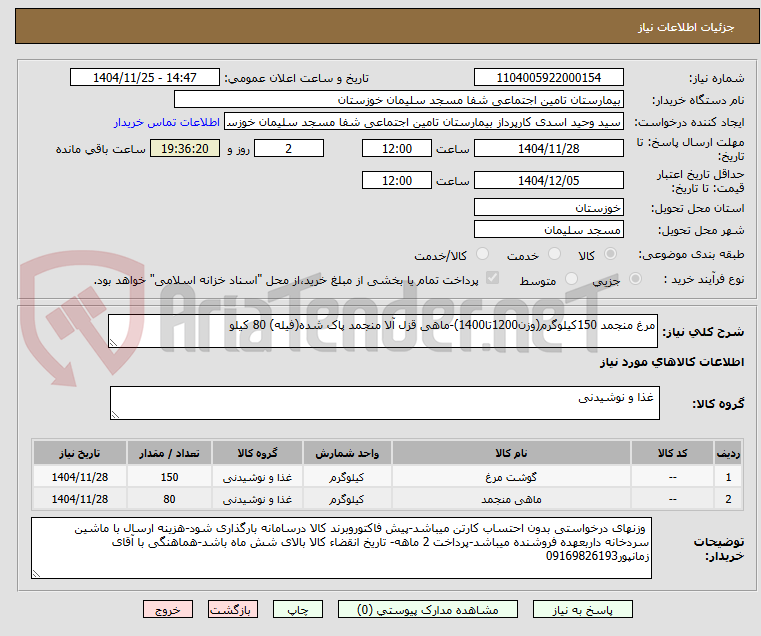Select the کالا/خدمت radio button
Image resolution: width=761 pixels, height=636 pixels.
click(x=482, y=253)
